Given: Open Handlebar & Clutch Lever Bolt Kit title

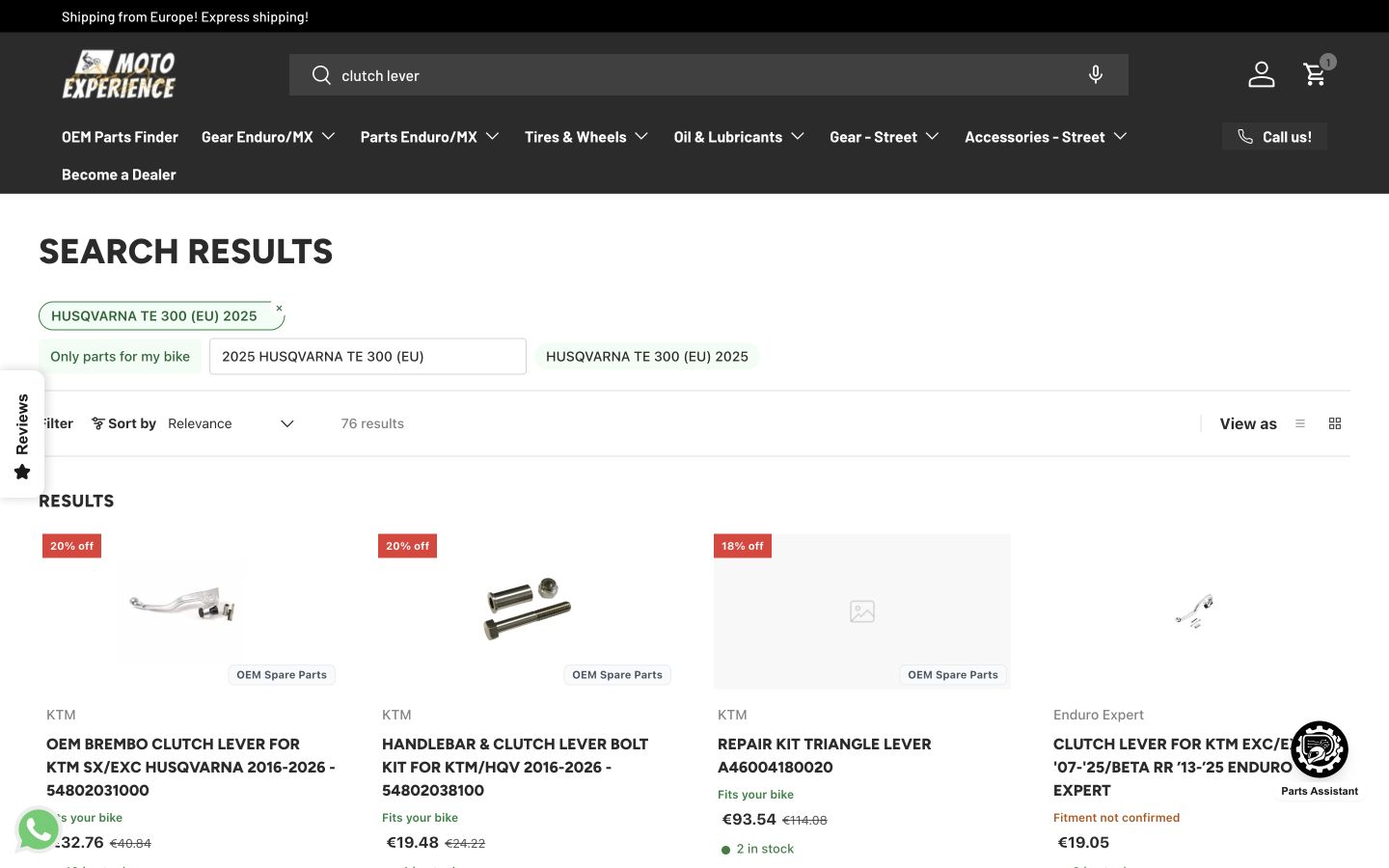Looking at the screenshot, I should [x=515, y=767].
